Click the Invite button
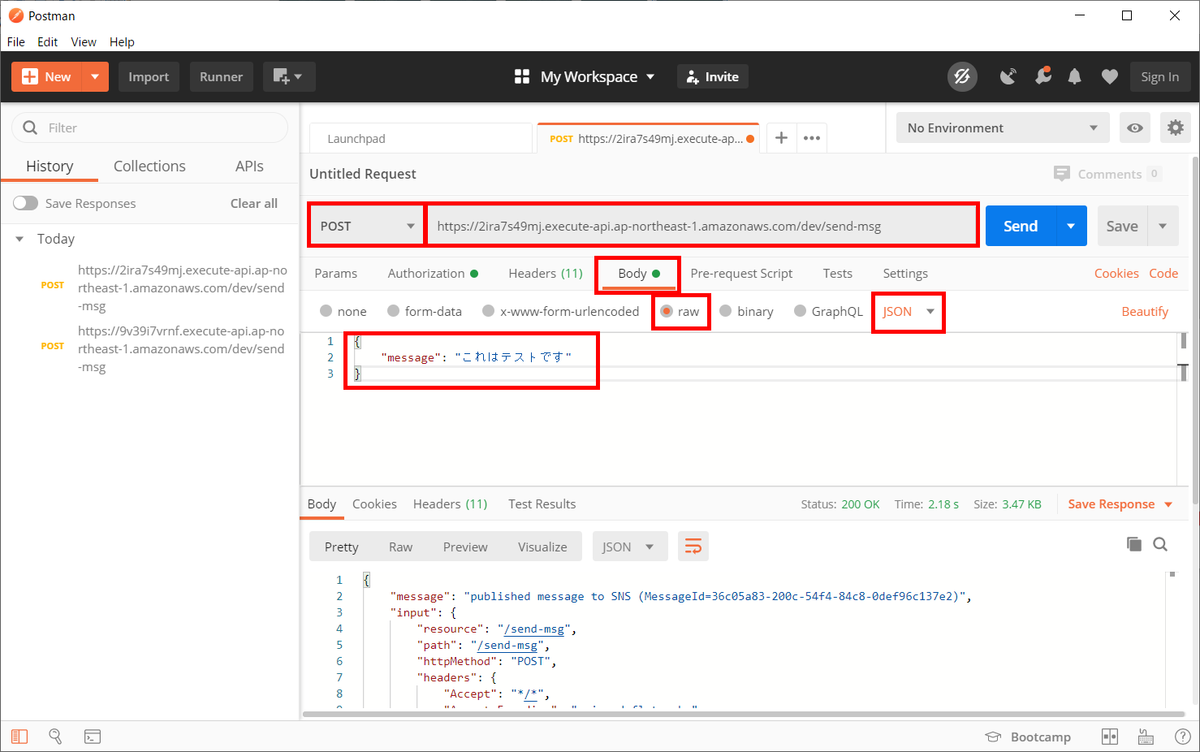The width and height of the screenshot is (1200, 752). 713,77
